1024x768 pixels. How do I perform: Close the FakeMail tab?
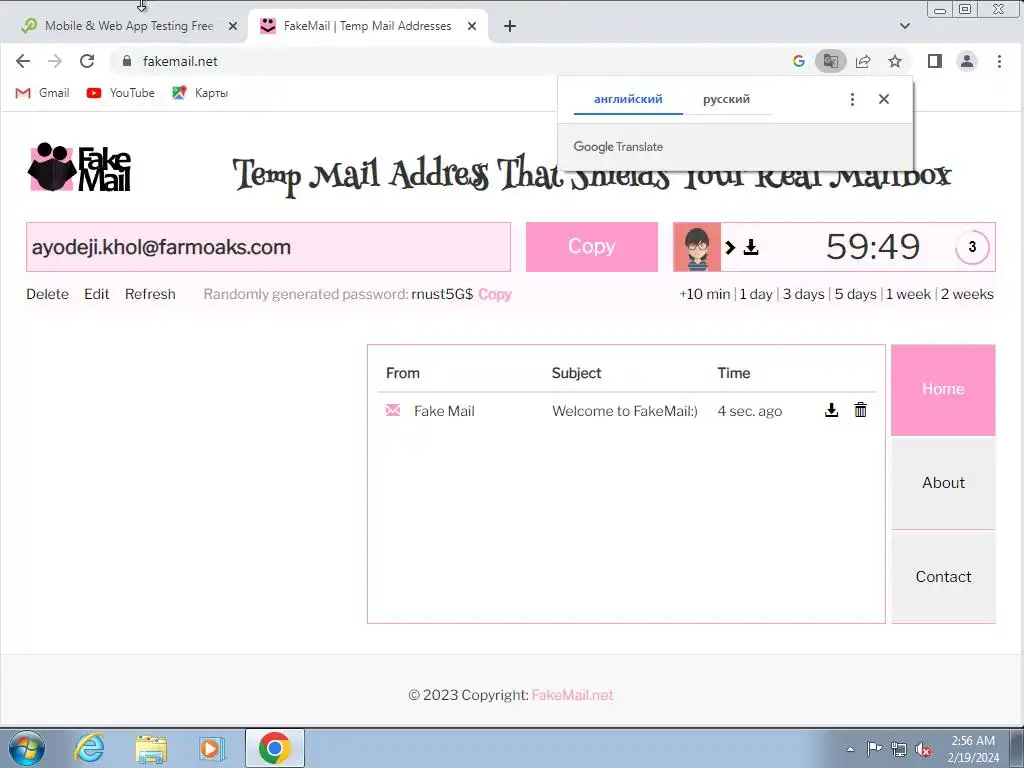[472, 26]
